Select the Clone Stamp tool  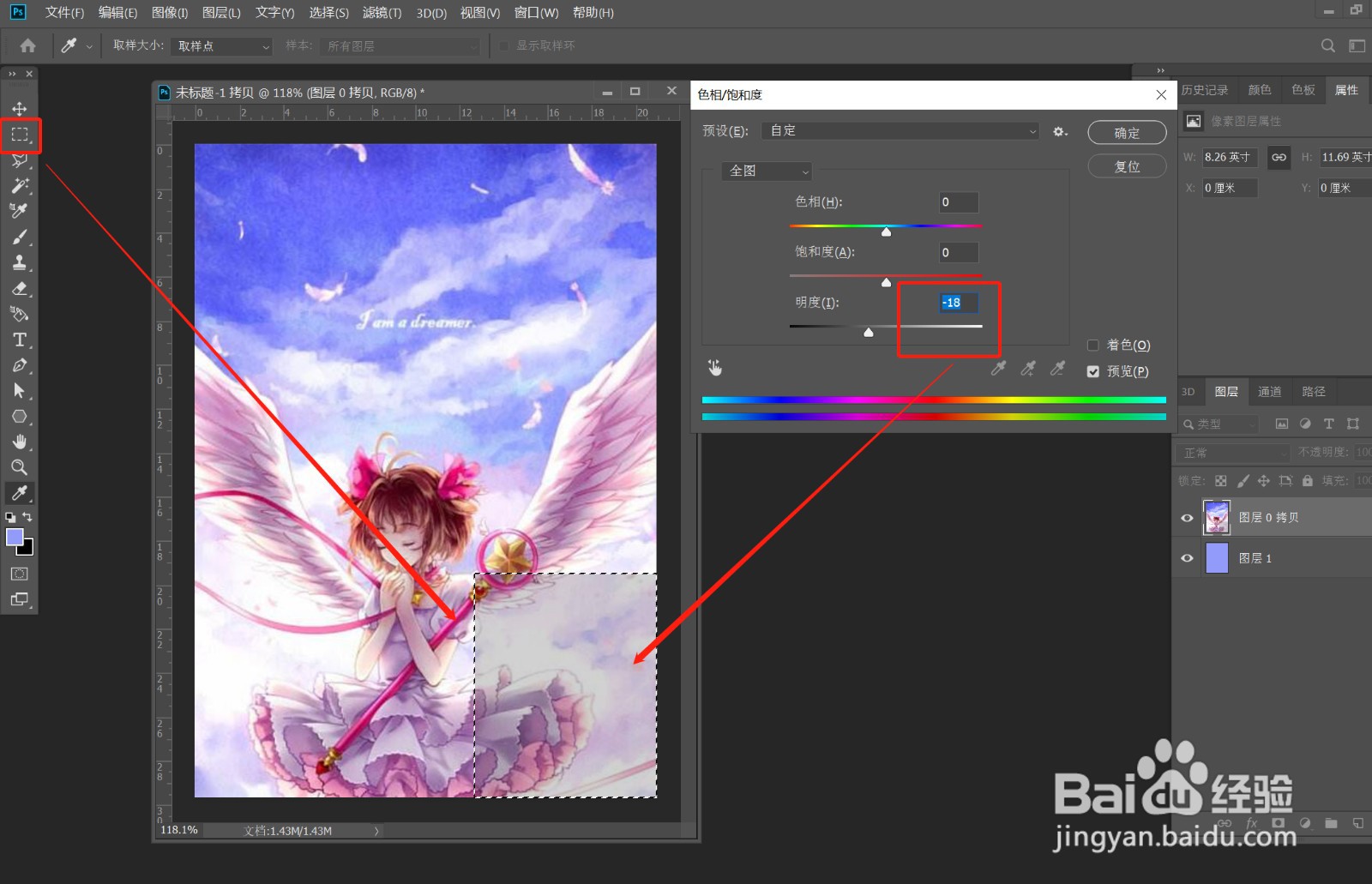coord(19,262)
